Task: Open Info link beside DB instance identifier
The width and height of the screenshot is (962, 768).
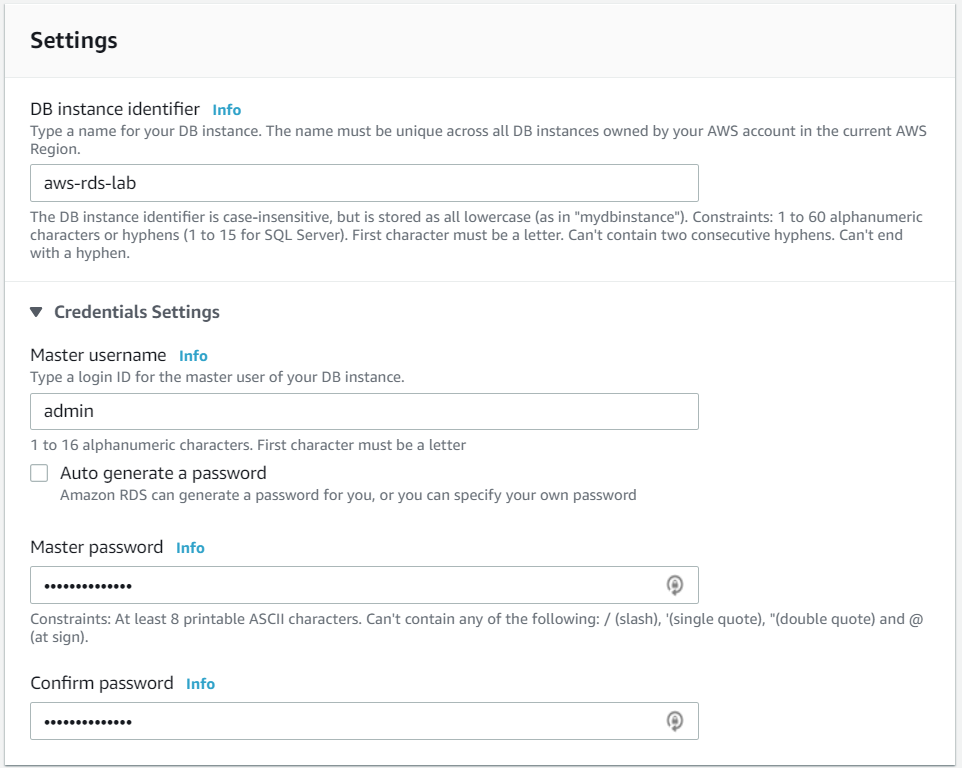Action: tap(226, 110)
